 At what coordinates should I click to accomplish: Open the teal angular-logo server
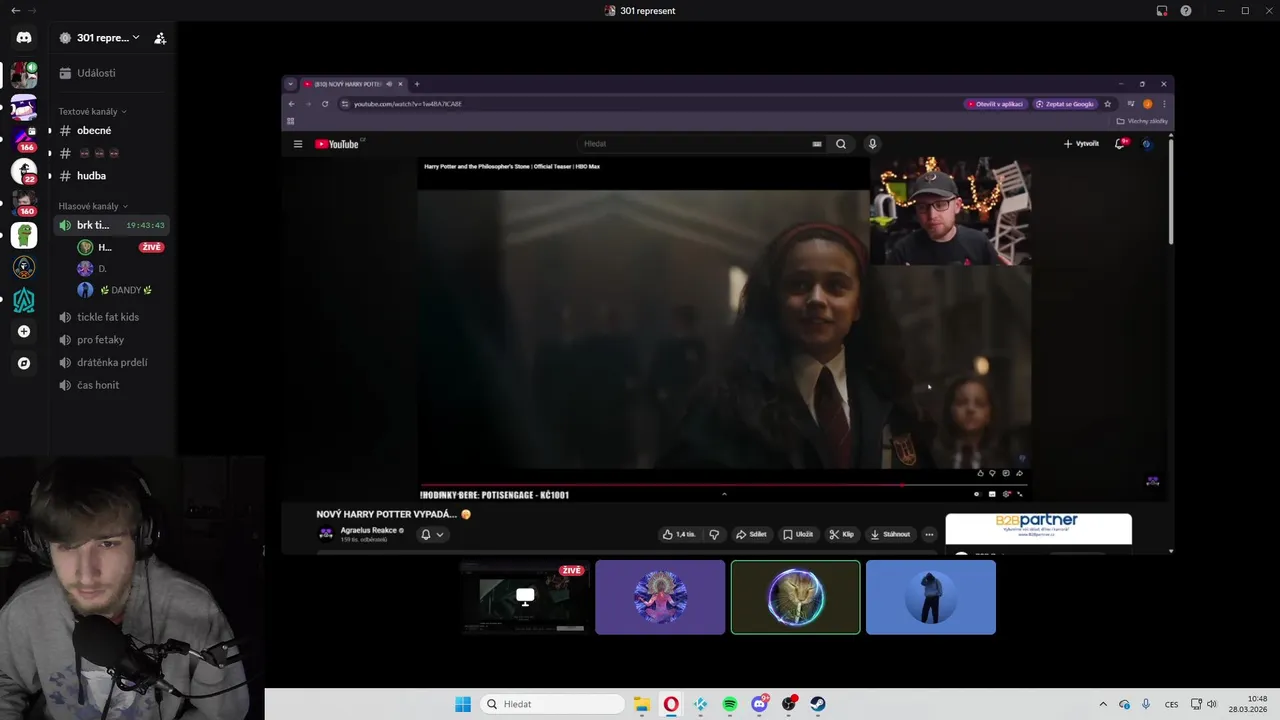[x=24, y=299]
